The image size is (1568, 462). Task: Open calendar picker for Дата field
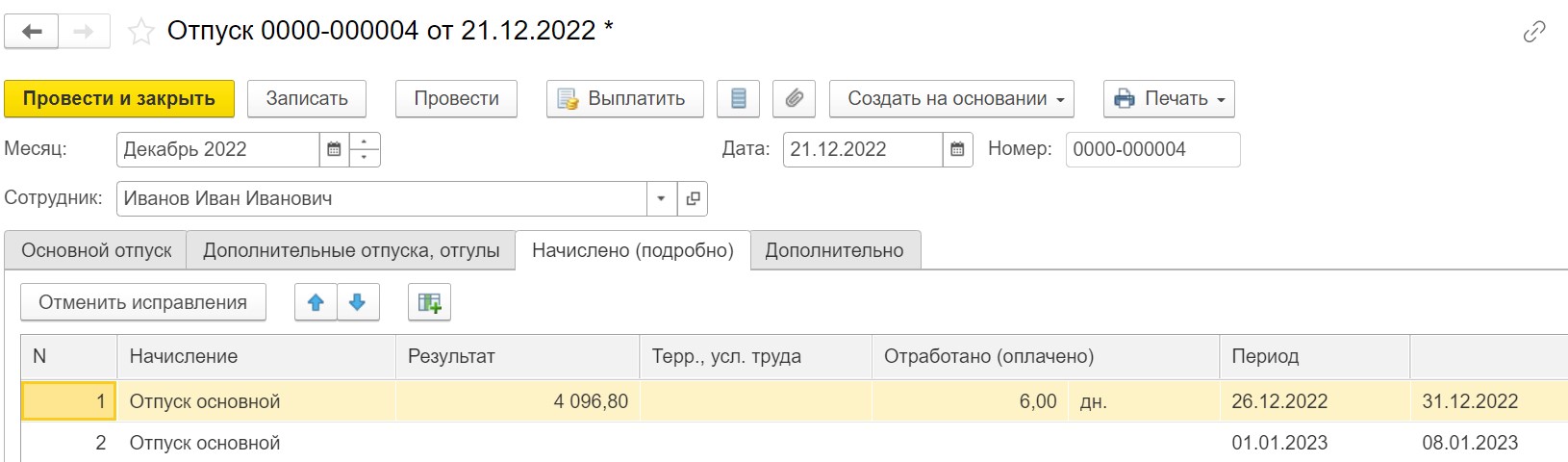click(x=957, y=149)
